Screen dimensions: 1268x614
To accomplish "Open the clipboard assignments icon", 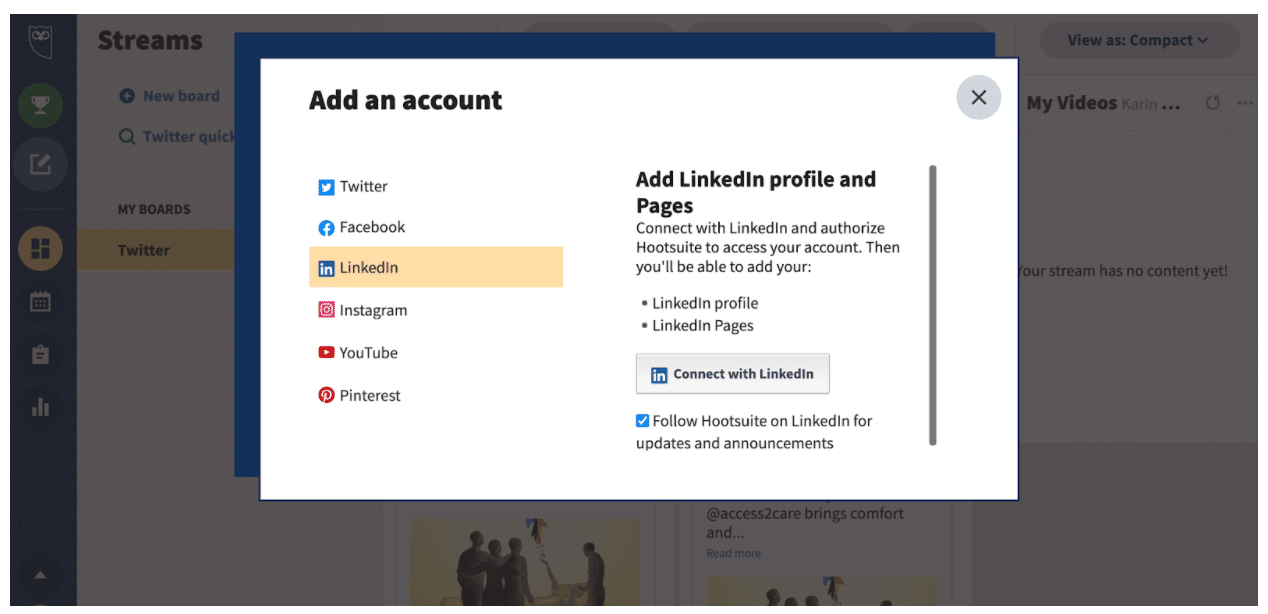I will coord(41,355).
